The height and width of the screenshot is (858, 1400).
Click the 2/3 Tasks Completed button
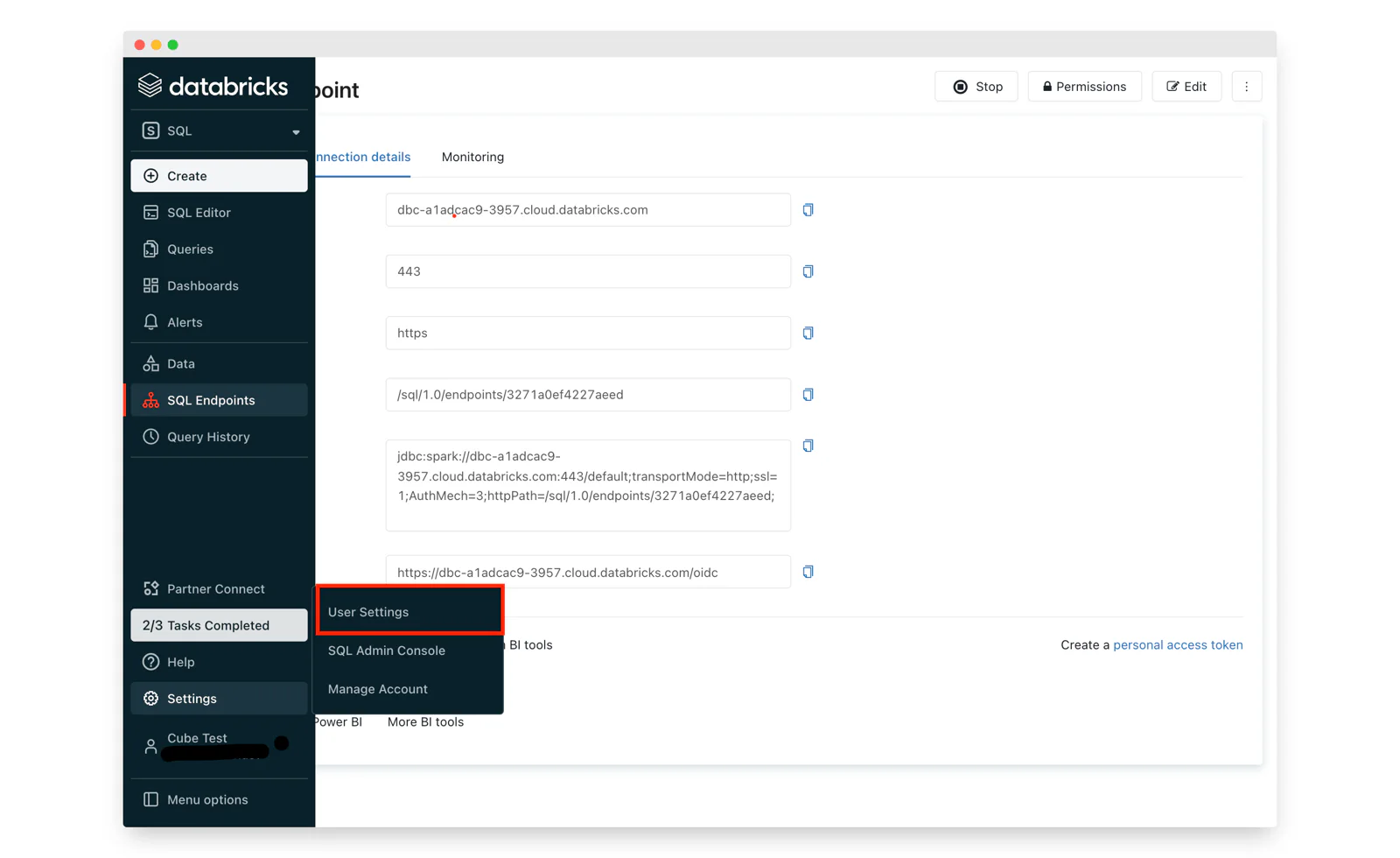coord(219,625)
